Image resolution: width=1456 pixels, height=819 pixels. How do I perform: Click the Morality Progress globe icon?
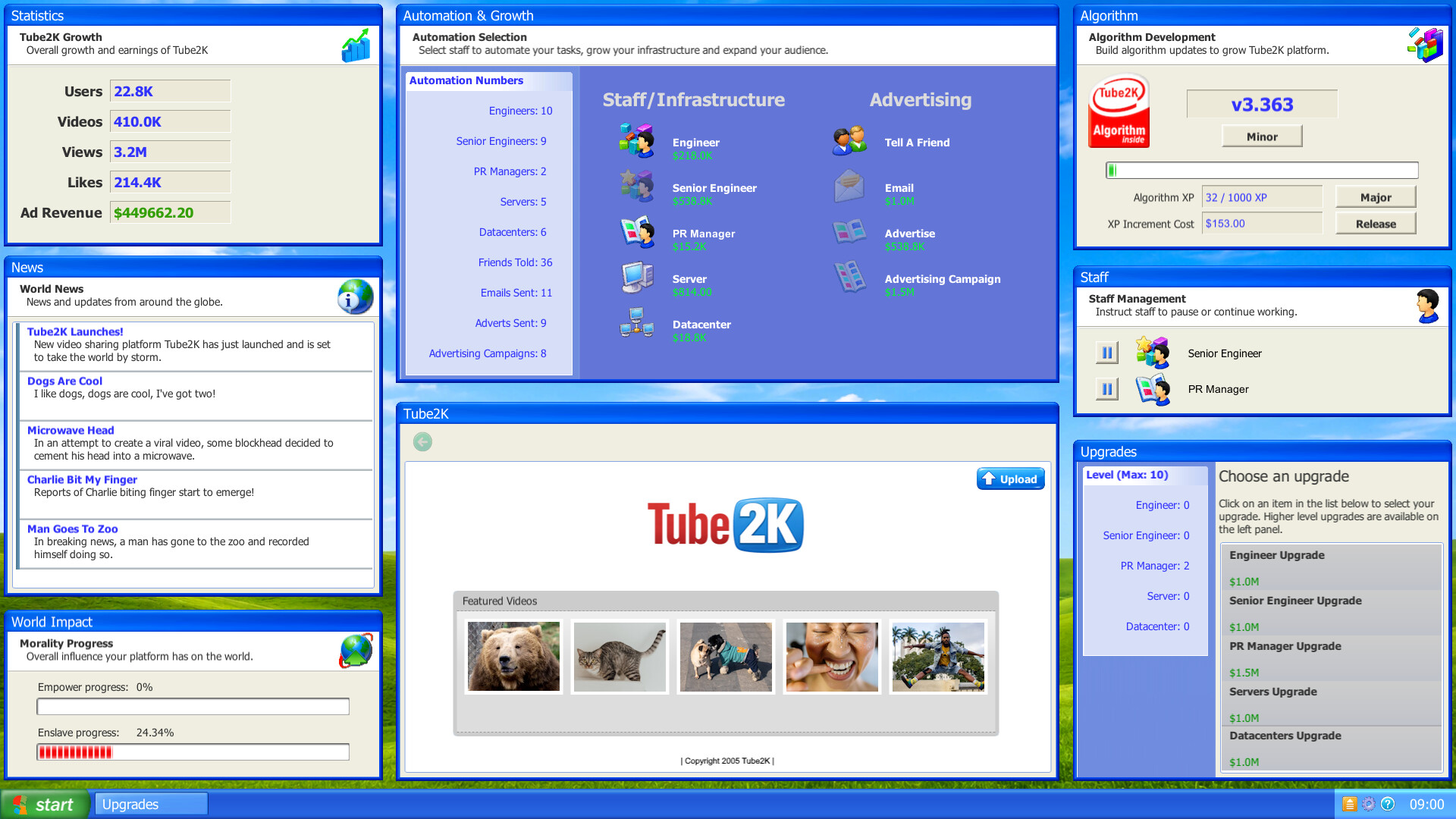[356, 651]
